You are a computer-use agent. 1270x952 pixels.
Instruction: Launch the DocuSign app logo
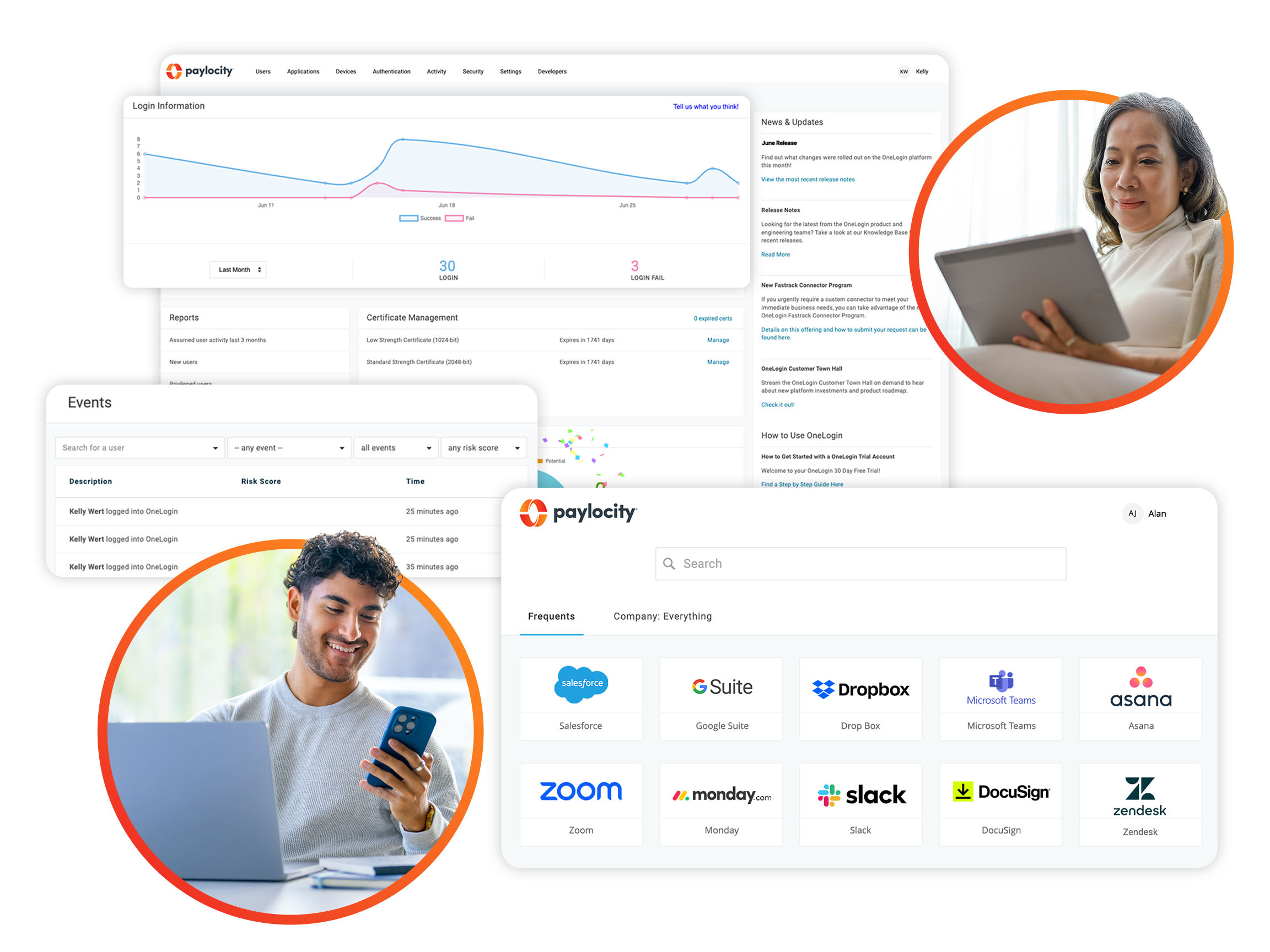pyautogui.click(x=1000, y=792)
